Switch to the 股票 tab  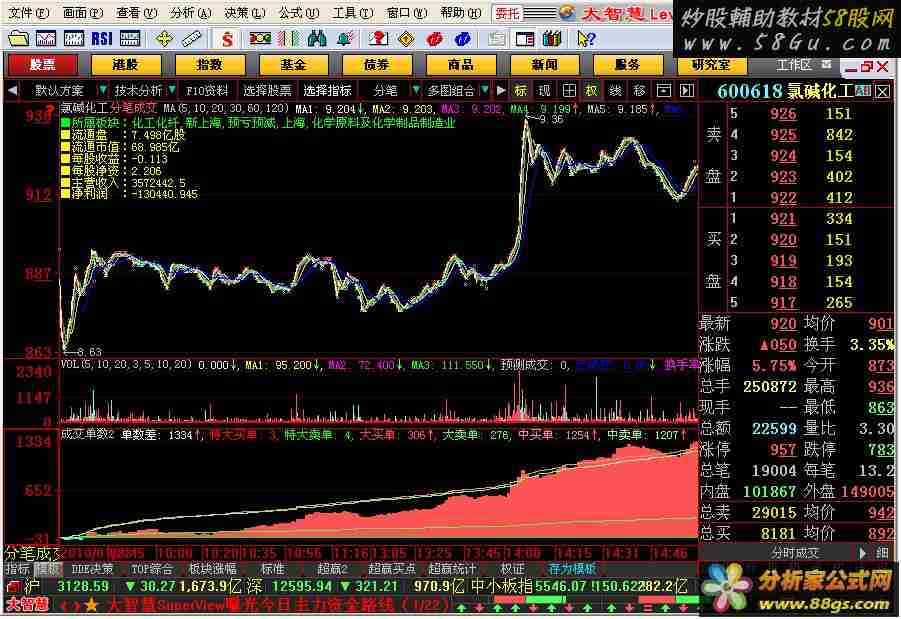click(43, 64)
